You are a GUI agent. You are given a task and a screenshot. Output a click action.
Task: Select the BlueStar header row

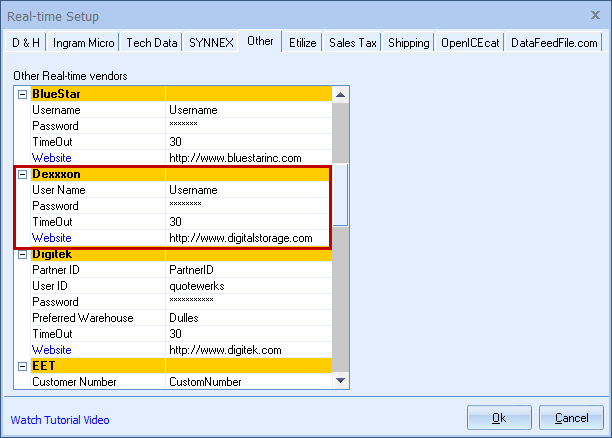click(181, 94)
